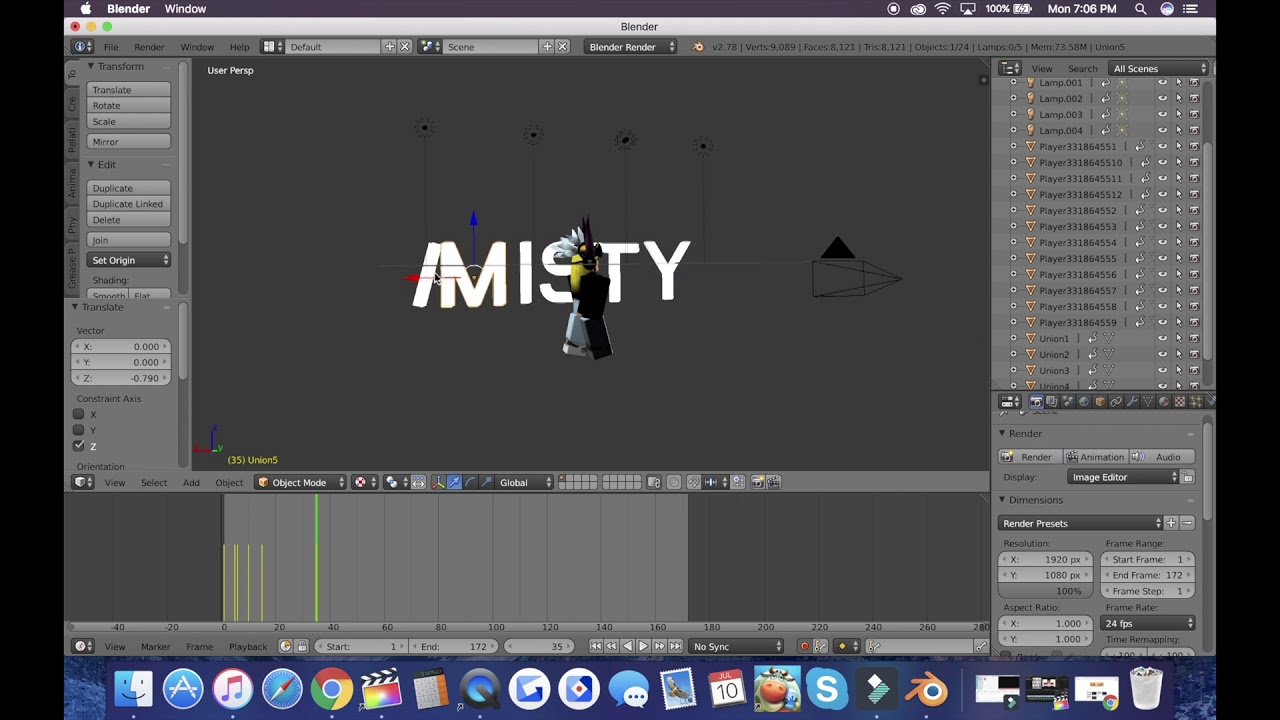Click the Duplicate Linked button
The height and width of the screenshot is (720, 1280).
click(129, 204)
